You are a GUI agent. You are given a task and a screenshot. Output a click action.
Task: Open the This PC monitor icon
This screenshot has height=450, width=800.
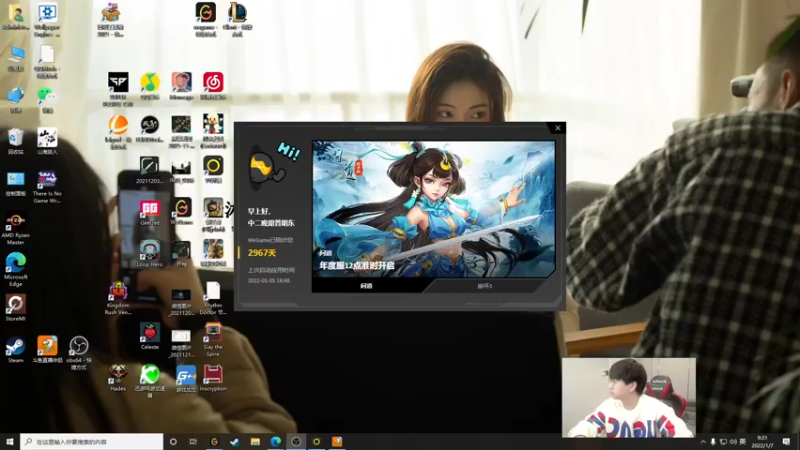coord(15,58)
